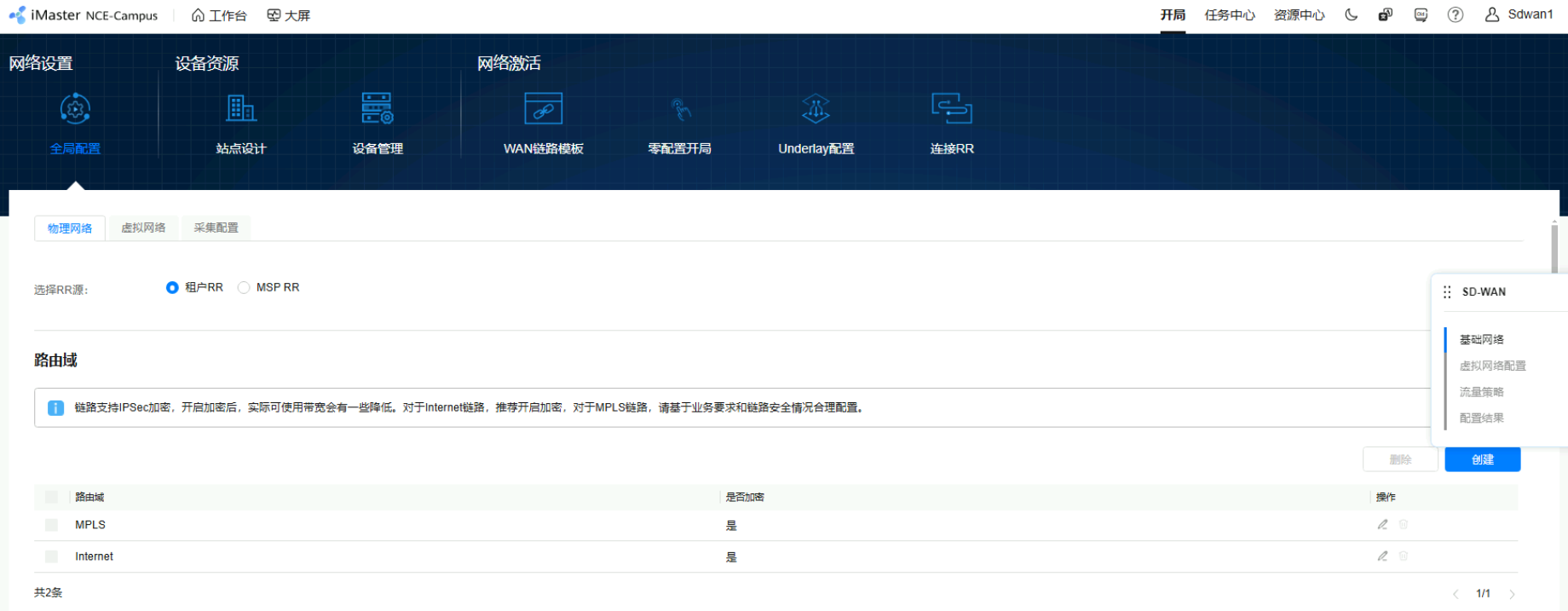Screen dimensions: 1568x611
Task: Click the edit pencil for Internet row
Action: (x=1382, y=556)
